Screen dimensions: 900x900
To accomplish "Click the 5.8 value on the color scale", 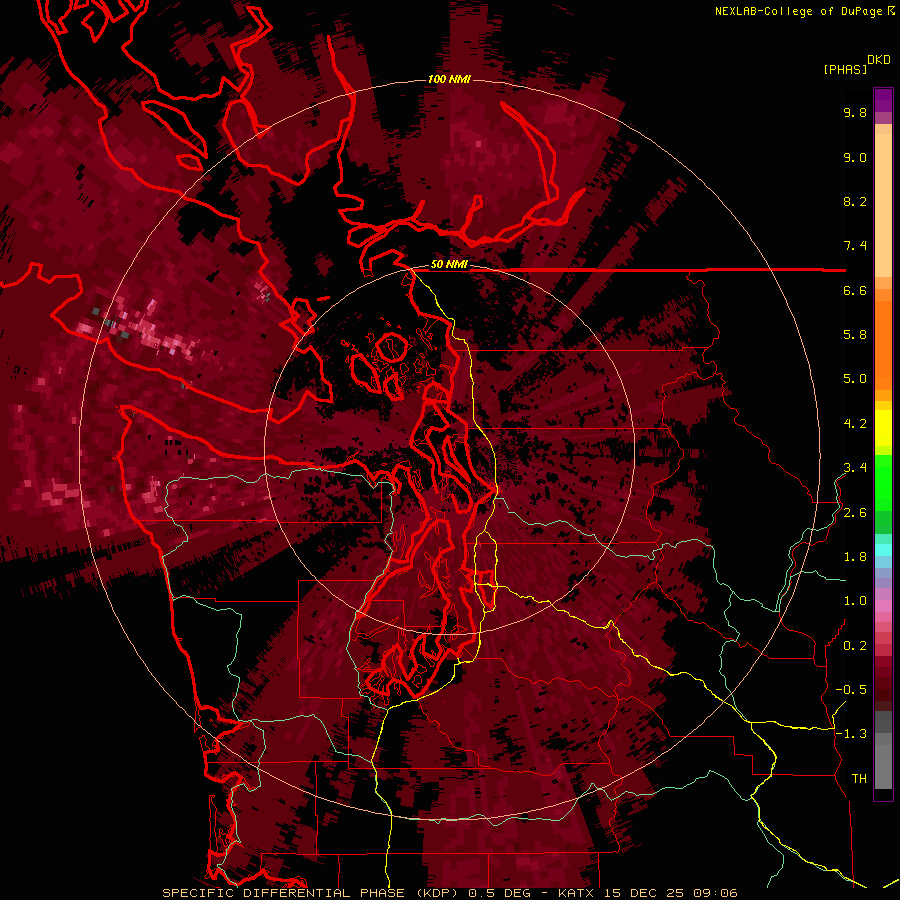I will [855, 334].
